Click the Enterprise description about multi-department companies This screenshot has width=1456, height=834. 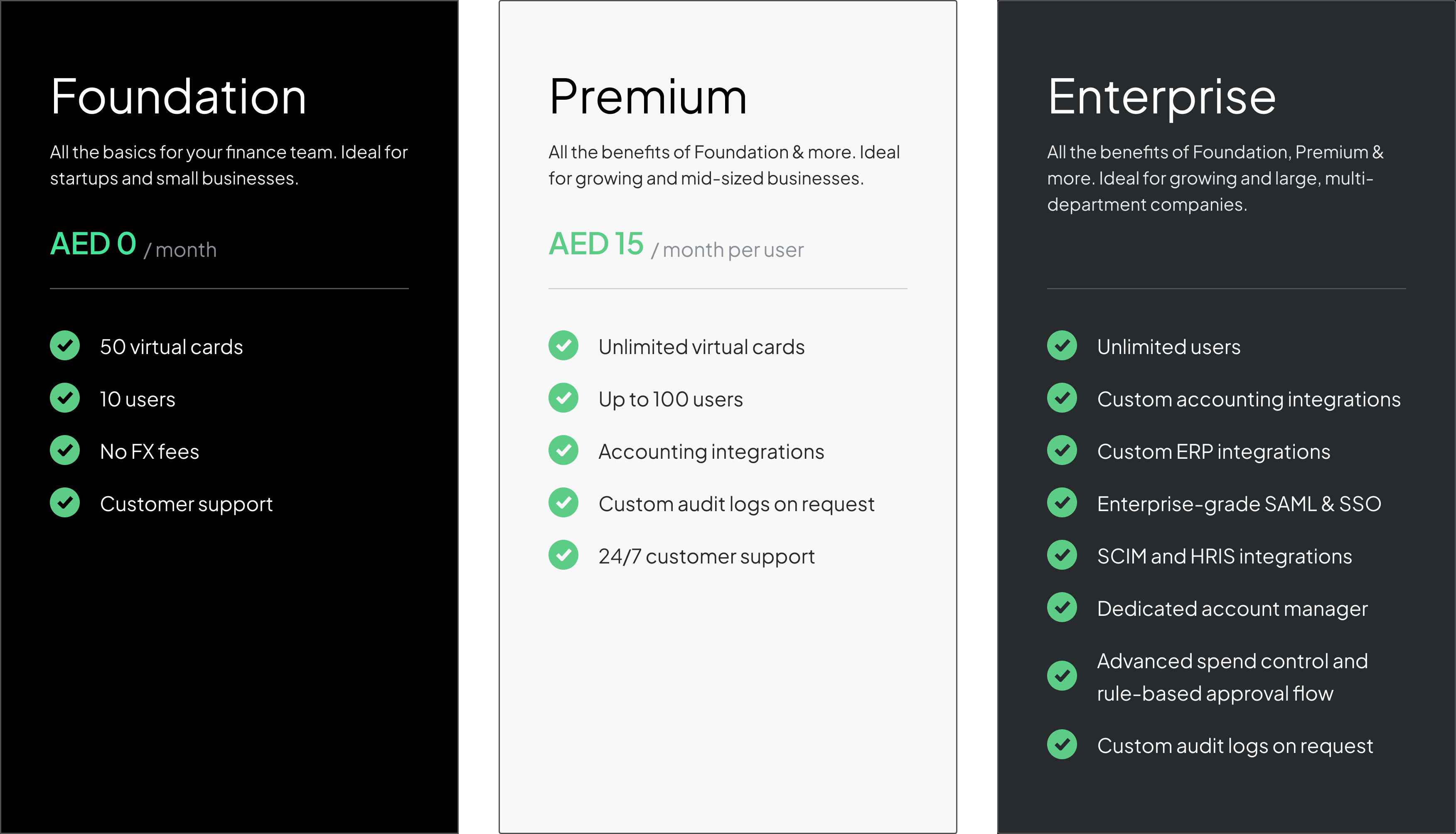click(1215, 178)
